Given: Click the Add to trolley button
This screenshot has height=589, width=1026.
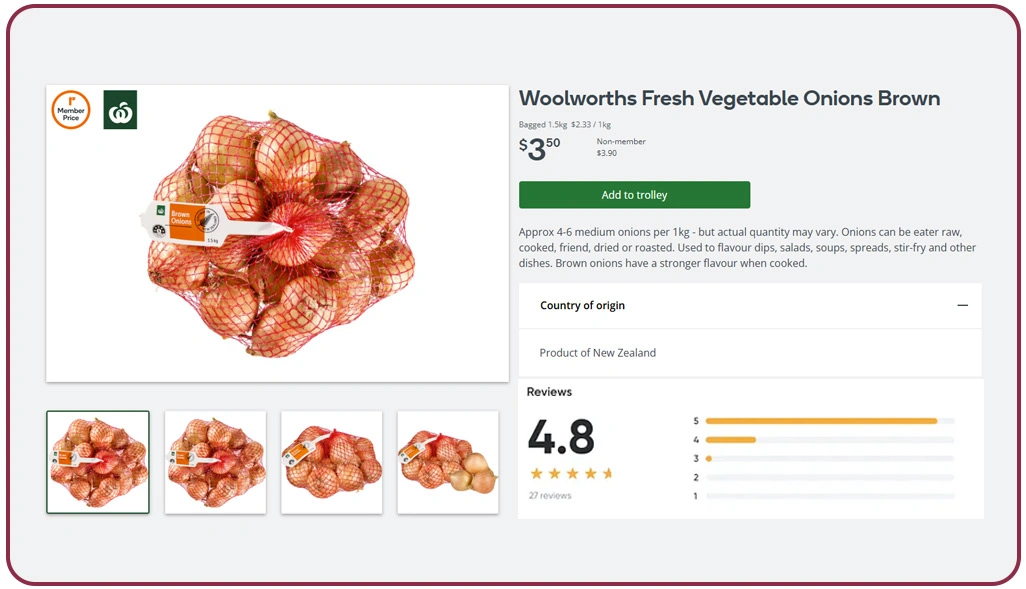Looking at the screenshot, I should tap(634, 195).
